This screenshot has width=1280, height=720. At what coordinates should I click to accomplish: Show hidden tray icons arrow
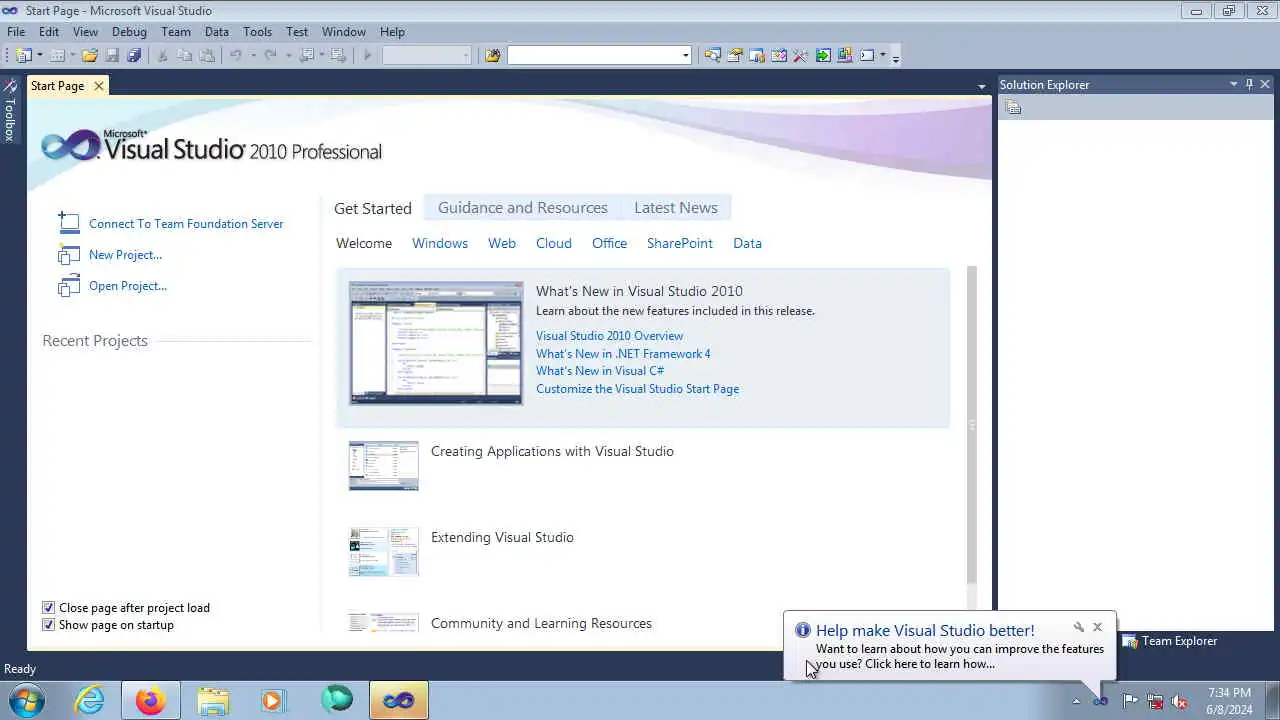point(1076,701)
